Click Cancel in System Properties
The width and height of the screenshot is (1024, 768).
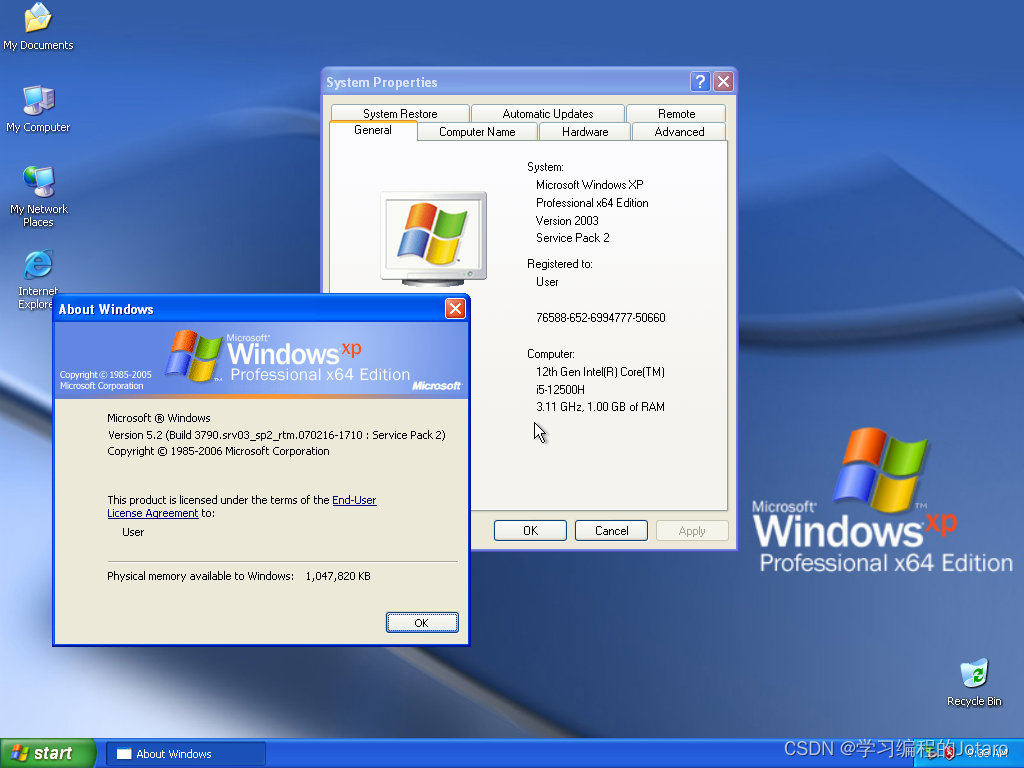[x=611, y=530]
